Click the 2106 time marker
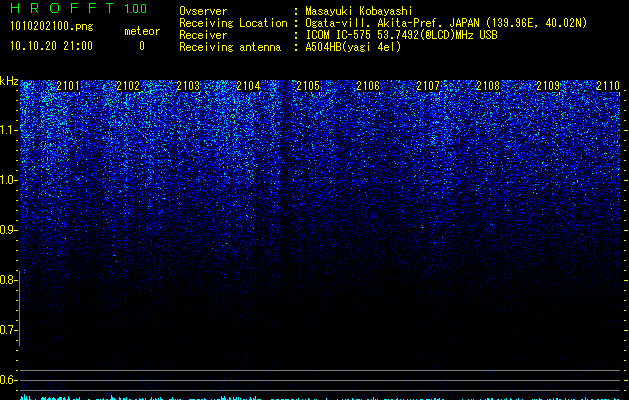This screenshot has height=400, width=629. click(x=368, y=86)
